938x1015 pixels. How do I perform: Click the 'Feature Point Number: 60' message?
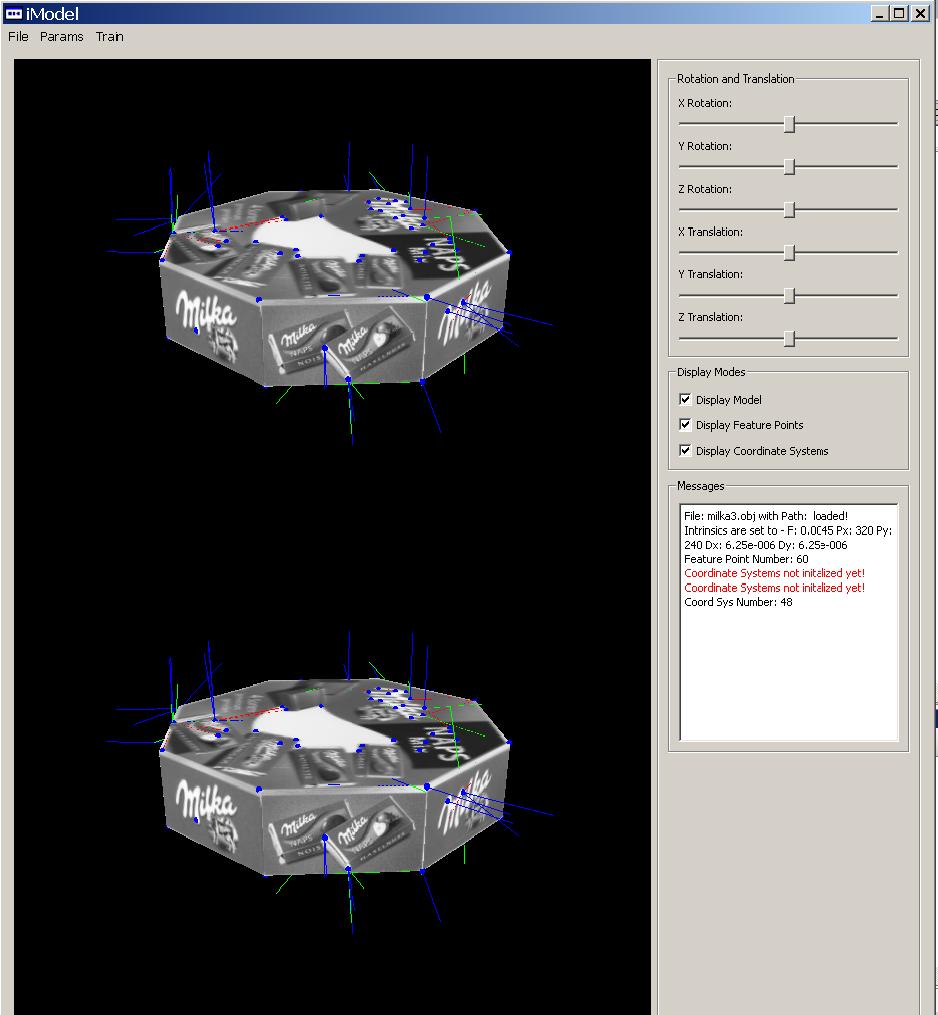(x=746, y=559)
